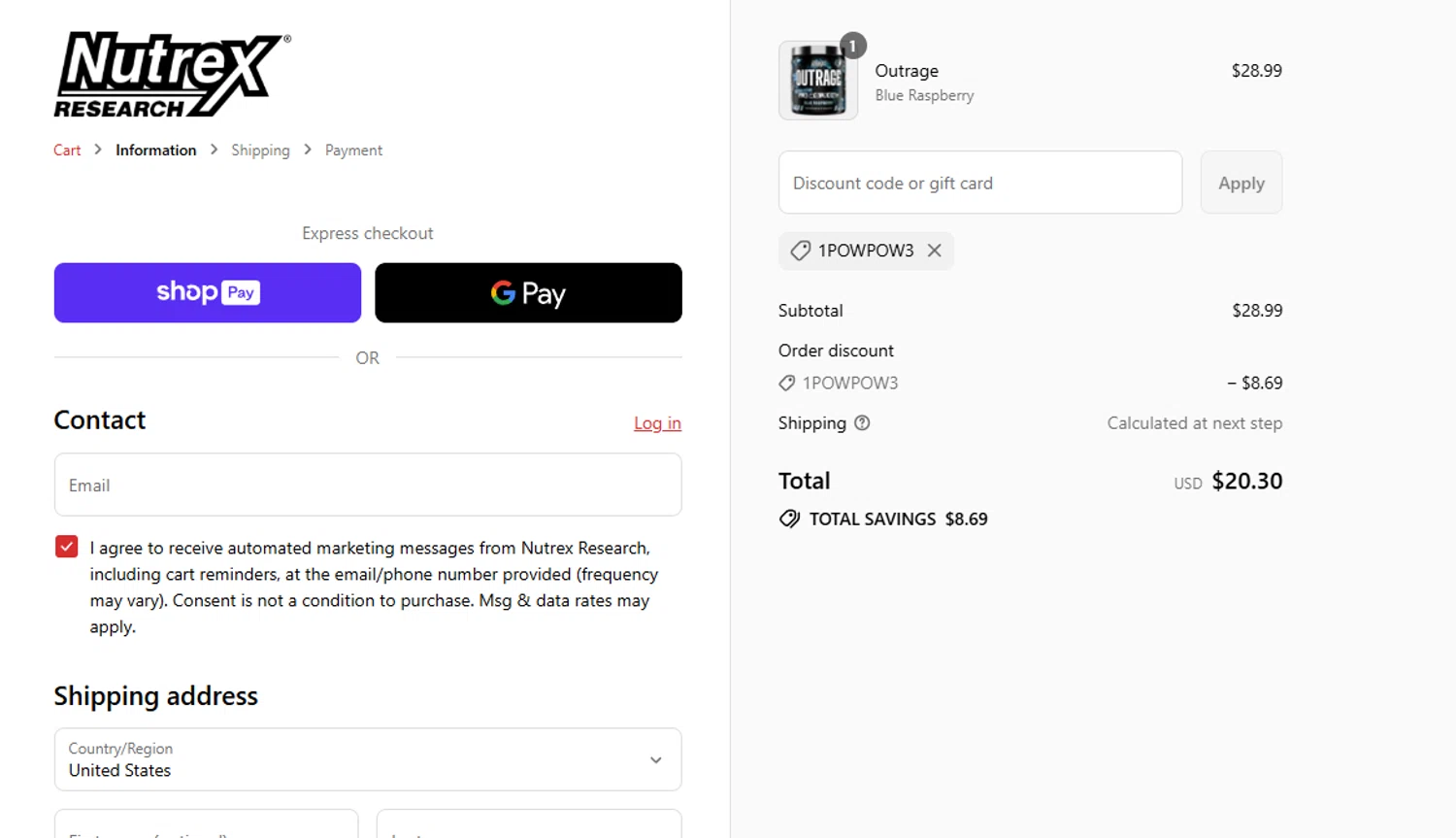The height and width of the screenshot is (838, 1456).
Task: Select the Information breadcrumb step
Action: 156,151
